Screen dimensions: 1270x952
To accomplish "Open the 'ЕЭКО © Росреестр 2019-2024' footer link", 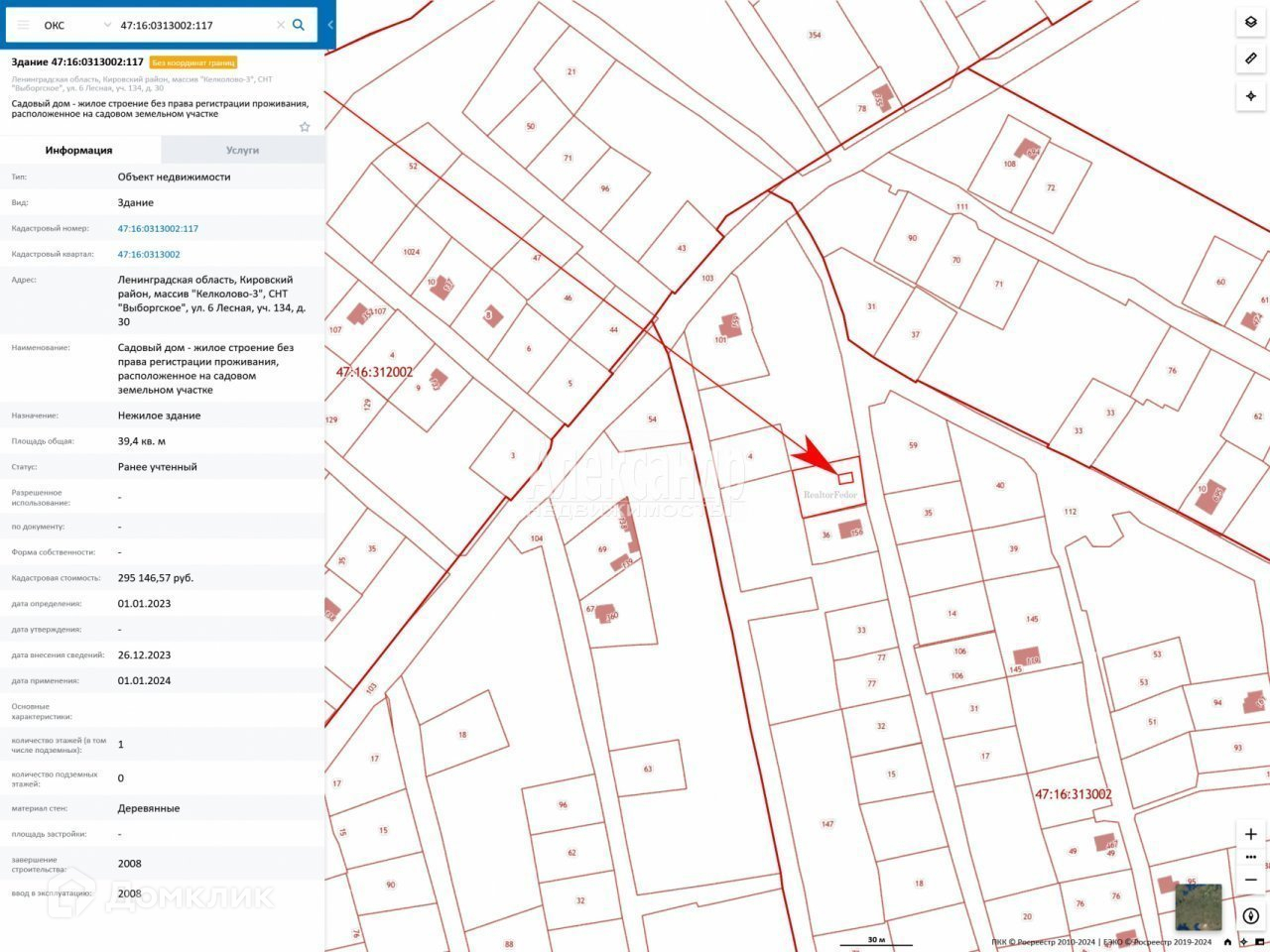I will (x=1157, y=942).
